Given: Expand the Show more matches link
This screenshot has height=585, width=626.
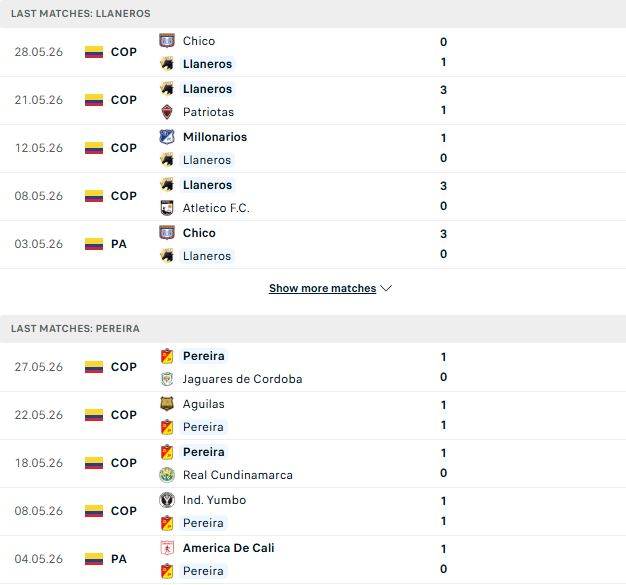Looking at the screenshot, I should click(323, 288).
